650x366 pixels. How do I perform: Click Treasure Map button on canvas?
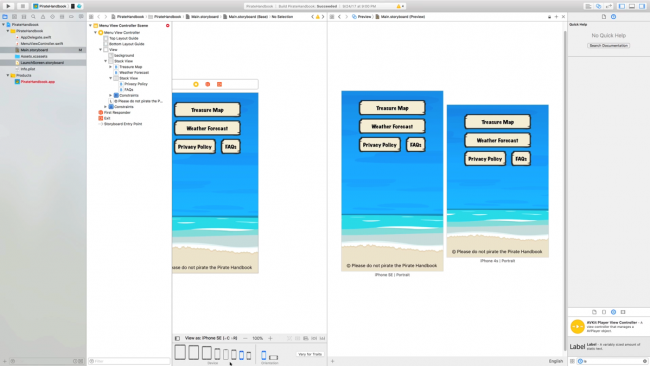pyautogui.click(x=207, y=110)
